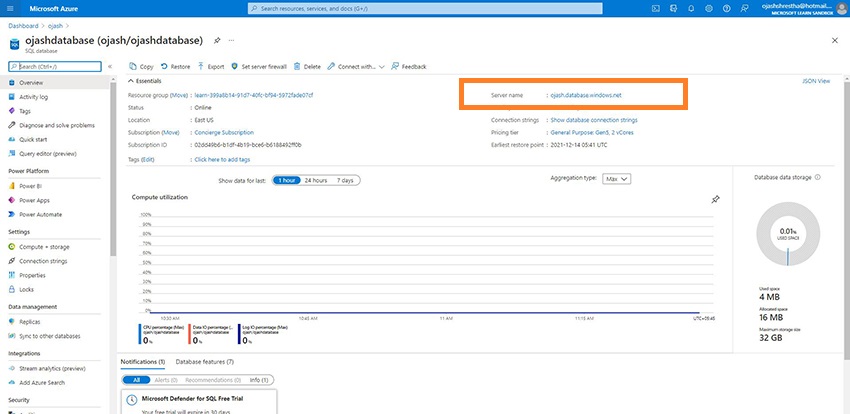Filter notifications by Info (1)
Viewport: 850px width, 414px height.
click(x=259, y=380)
